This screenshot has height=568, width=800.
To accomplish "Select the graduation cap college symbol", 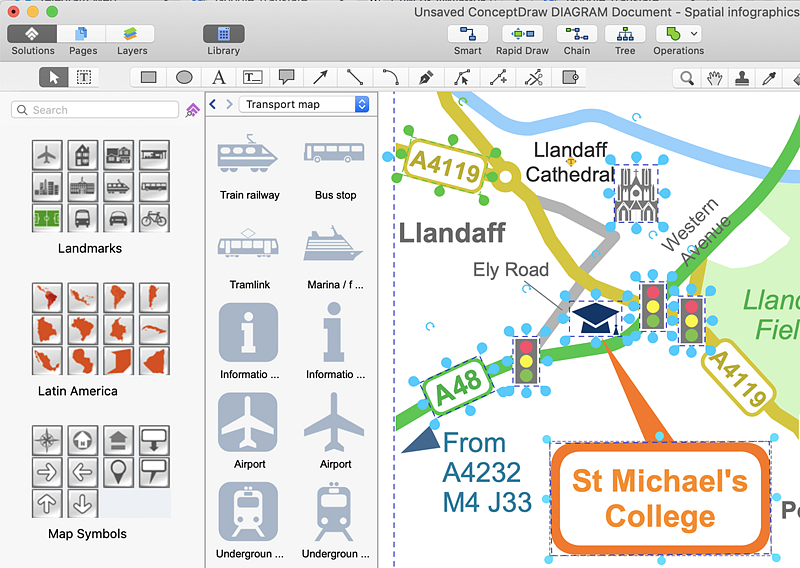I will [595, 318].
